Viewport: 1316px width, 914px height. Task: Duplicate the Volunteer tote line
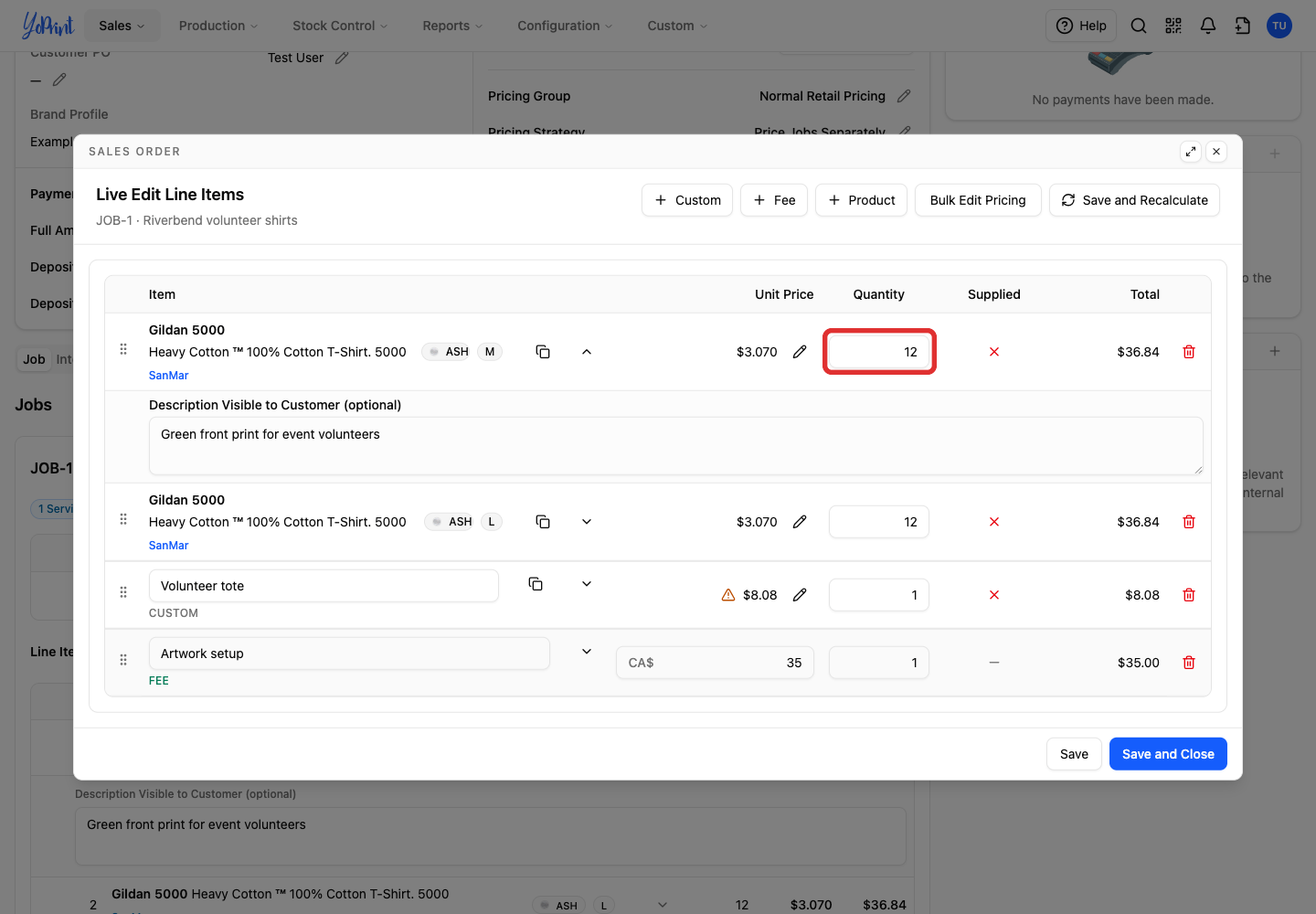point(536,584)
